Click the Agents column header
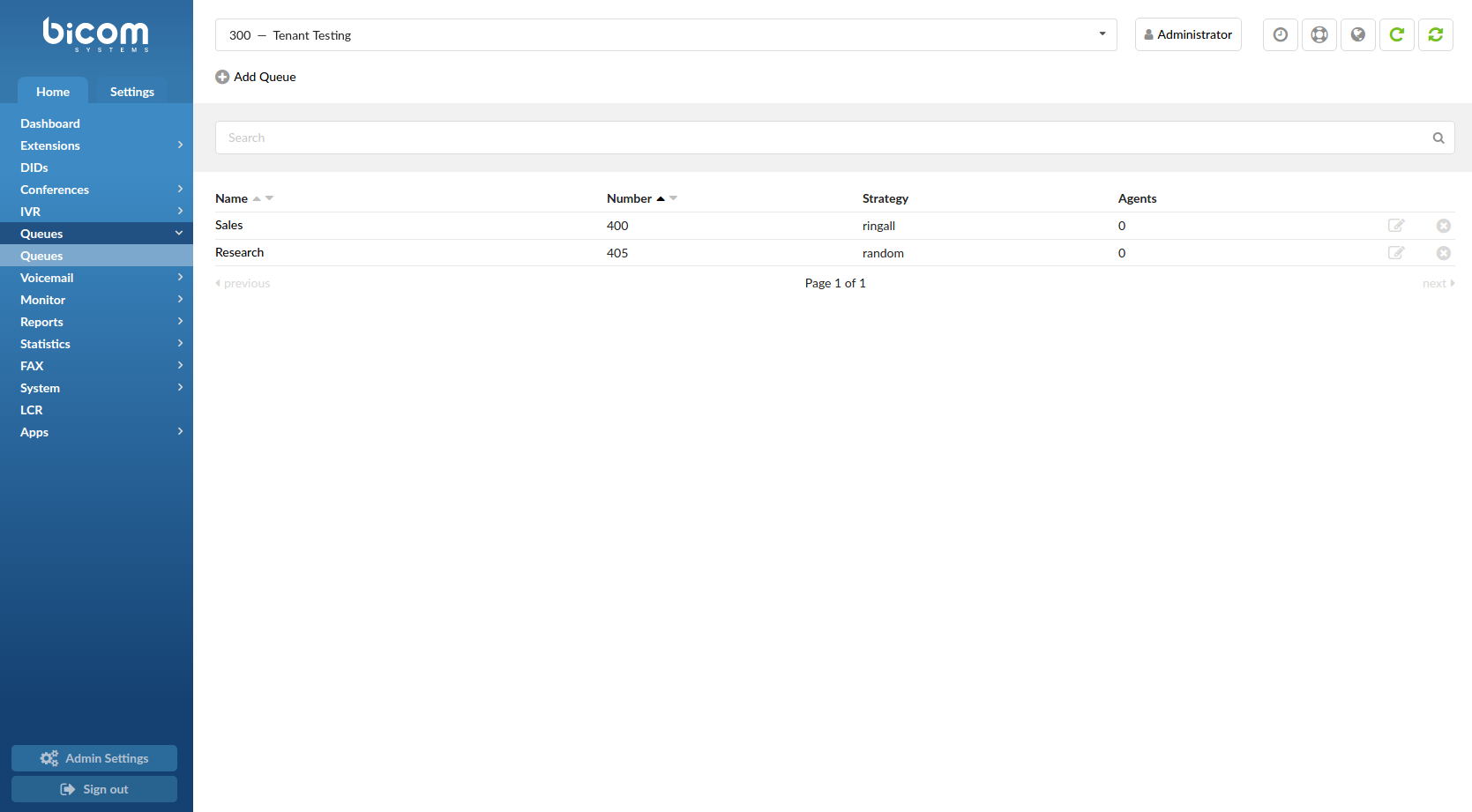The height and width of the screenshot is (812, 1472). tap(1138, 198)
